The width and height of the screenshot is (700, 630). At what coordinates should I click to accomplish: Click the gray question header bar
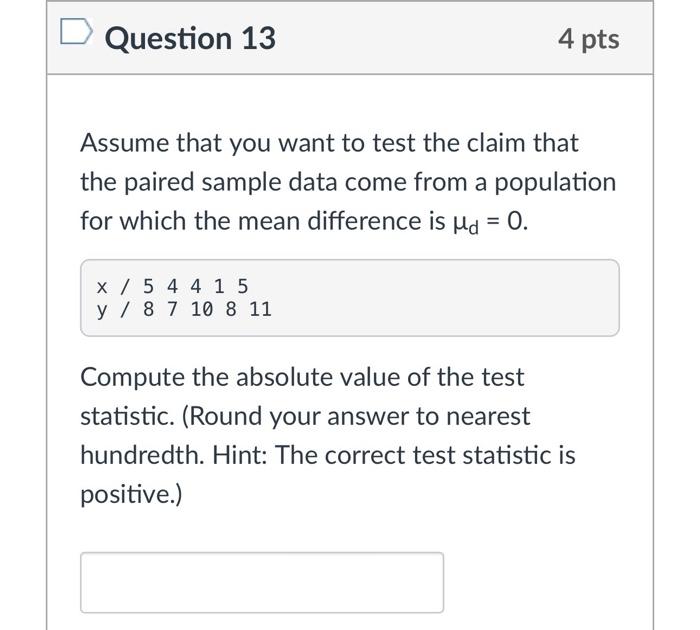click(x=350, y=38)
